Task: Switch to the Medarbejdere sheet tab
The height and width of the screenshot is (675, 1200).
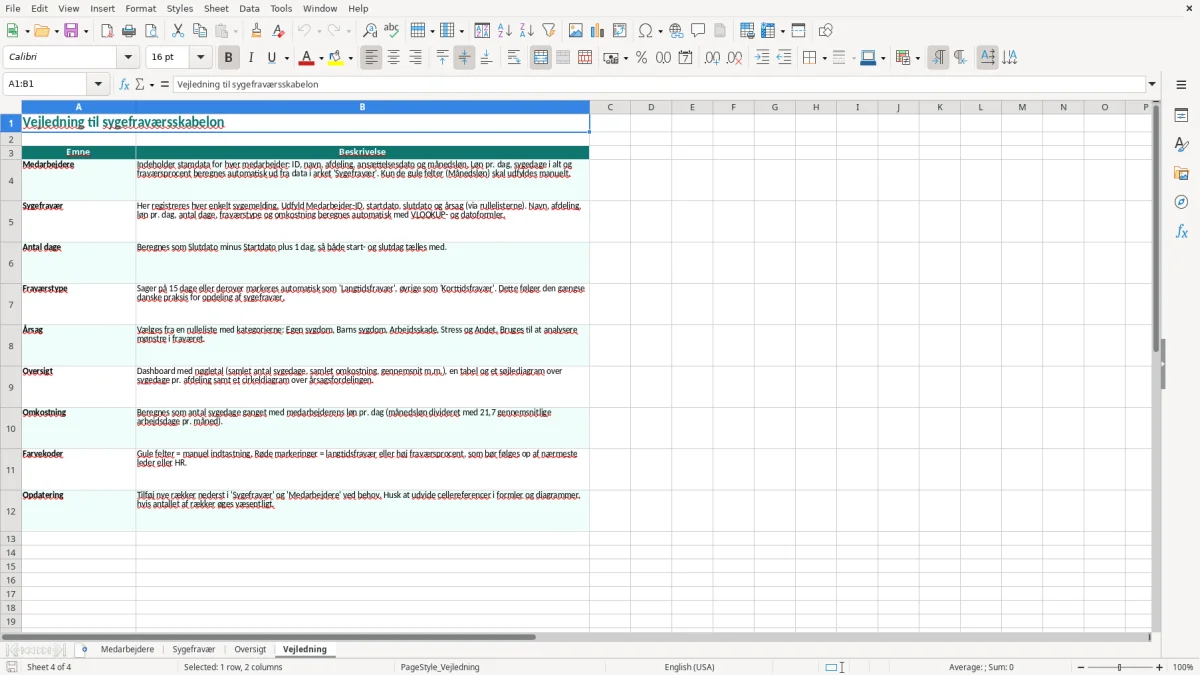Action: (127, 649)
